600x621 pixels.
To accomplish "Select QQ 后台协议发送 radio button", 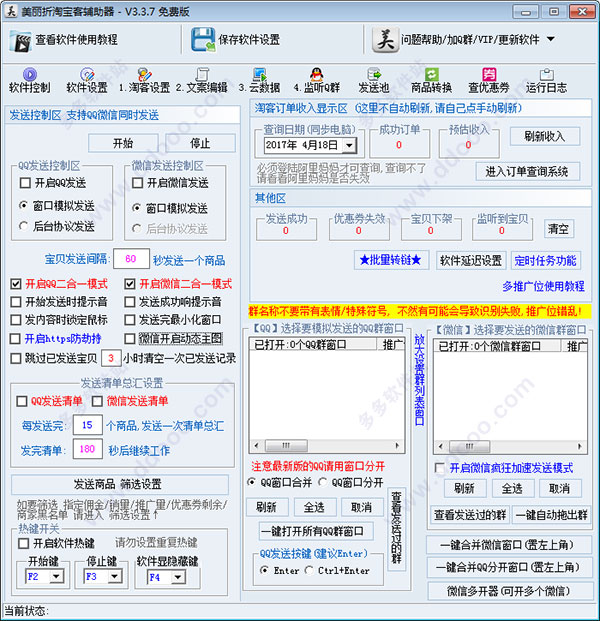I will click(23, 226).
